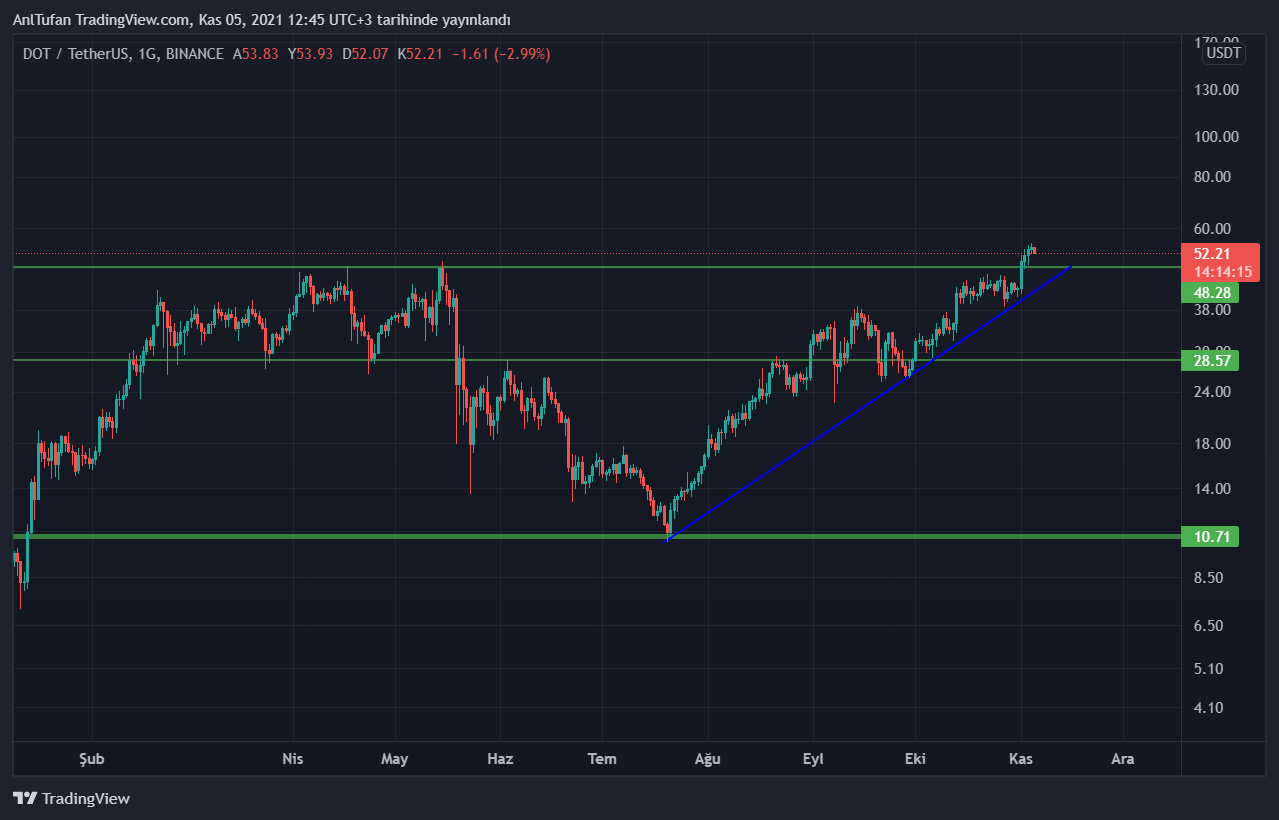Image resolution: width=1279 pixels, height=820 pixels.
Task: Click the Kas month on time axis
Action: (x=1020, y=759)
